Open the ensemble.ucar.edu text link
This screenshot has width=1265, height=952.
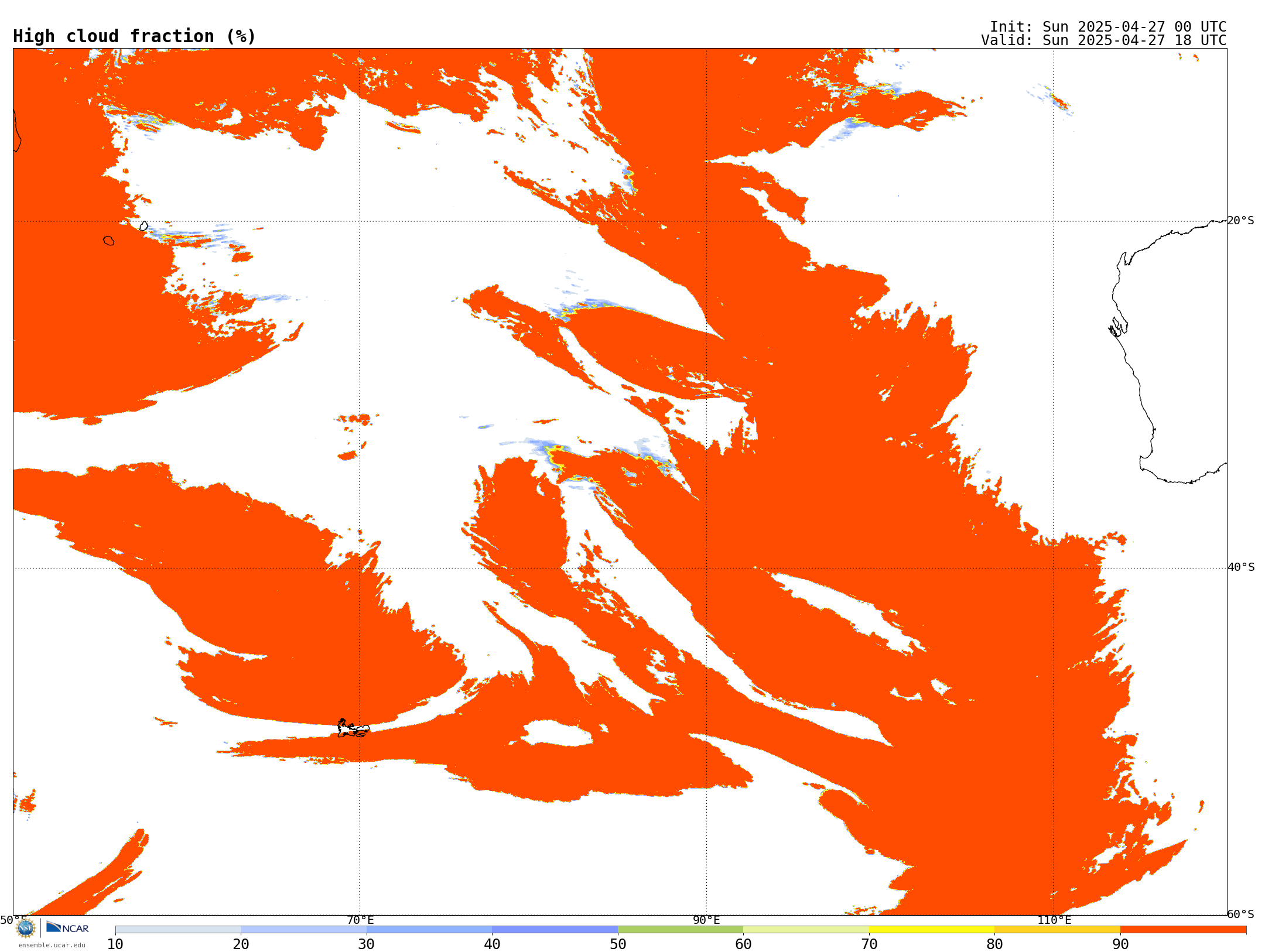click(52, 945)
